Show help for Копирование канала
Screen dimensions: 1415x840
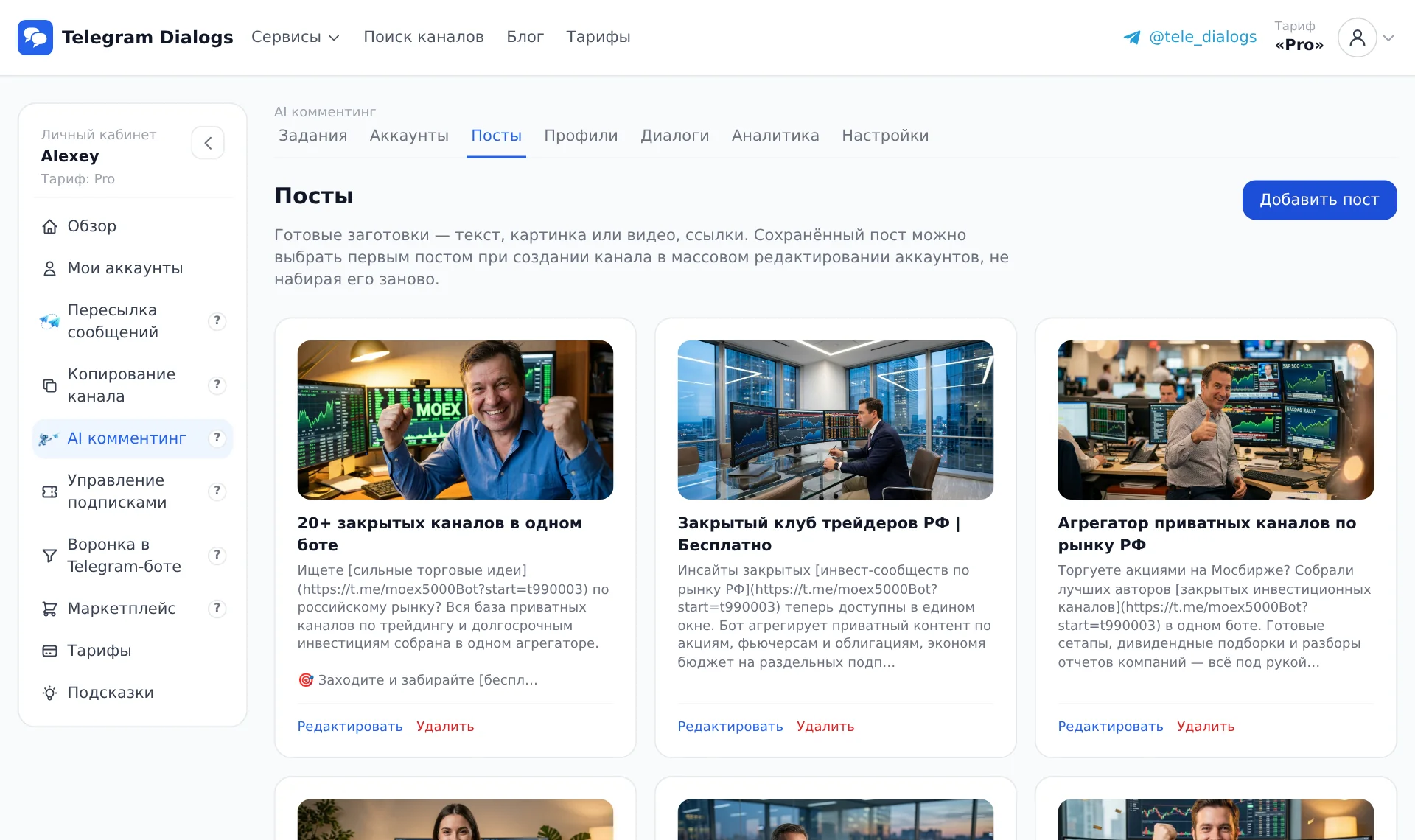tap(217, 385)
